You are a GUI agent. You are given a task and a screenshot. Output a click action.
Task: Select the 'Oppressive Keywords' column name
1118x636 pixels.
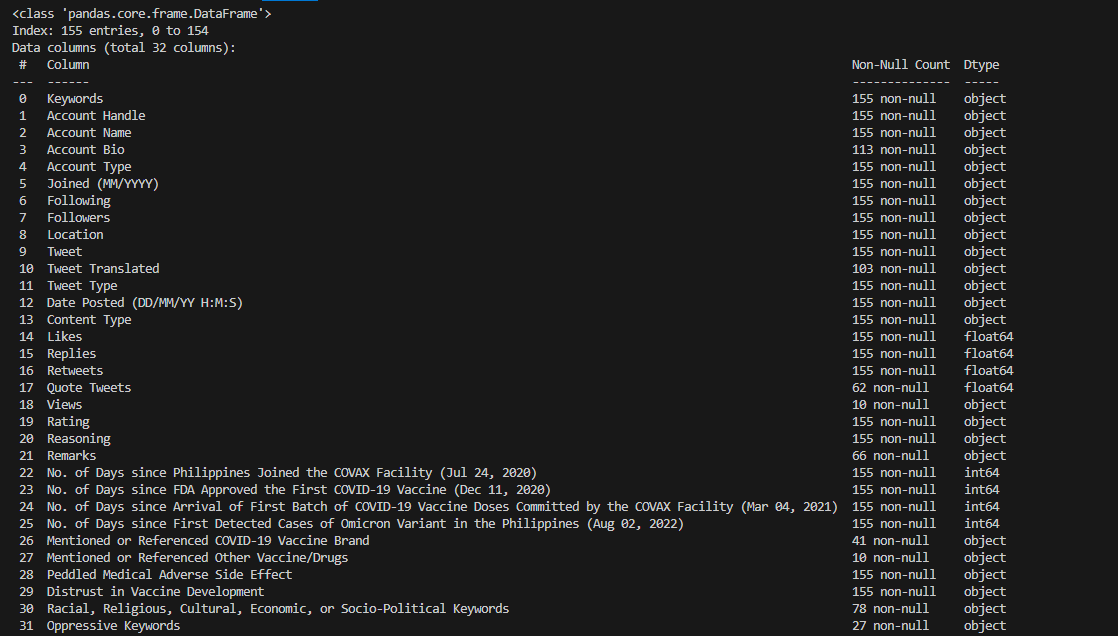tap(113, 626)
